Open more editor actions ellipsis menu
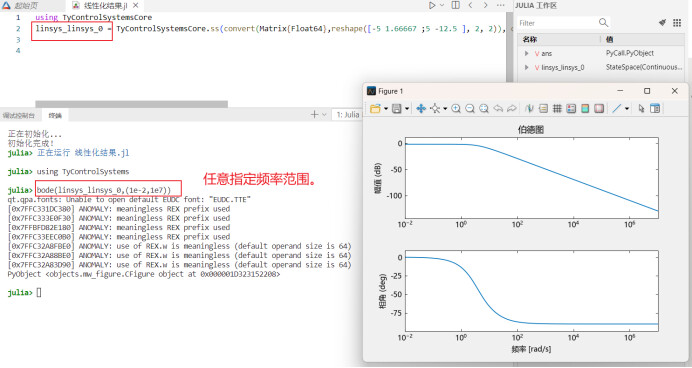This screenshot has height=368, width=692. tap(500, 5)
